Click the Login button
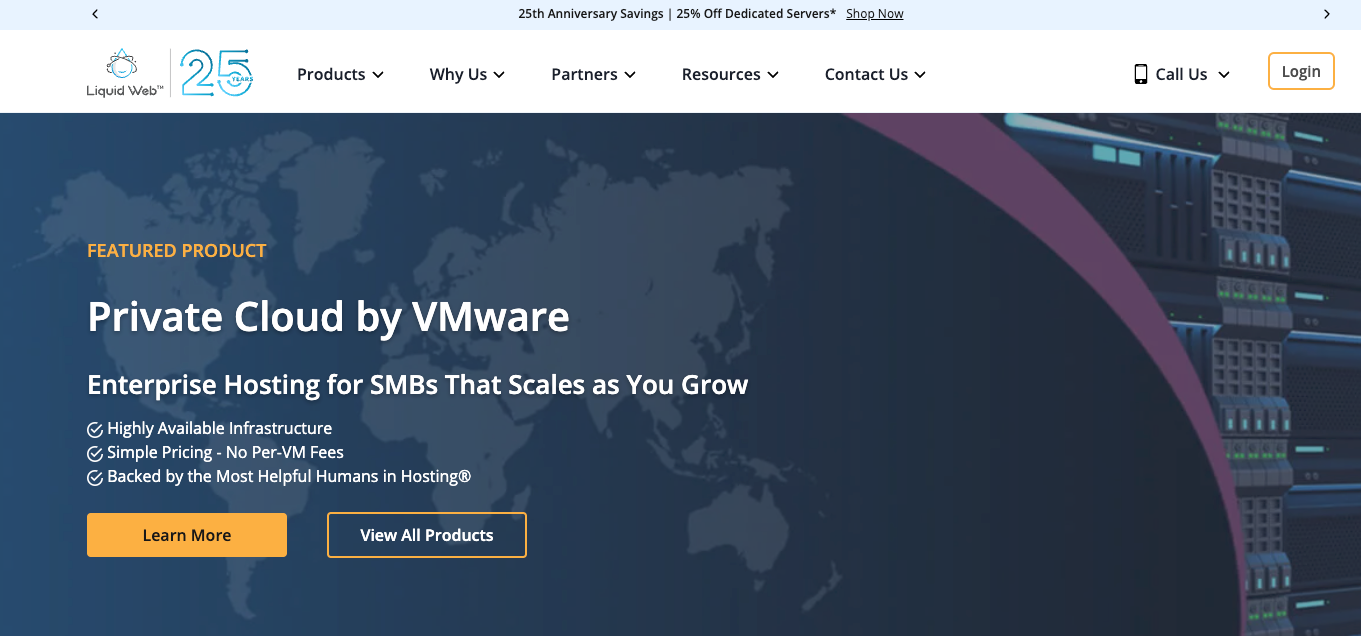Viewport: 1361px width, 636px height. click(1301, 71)
